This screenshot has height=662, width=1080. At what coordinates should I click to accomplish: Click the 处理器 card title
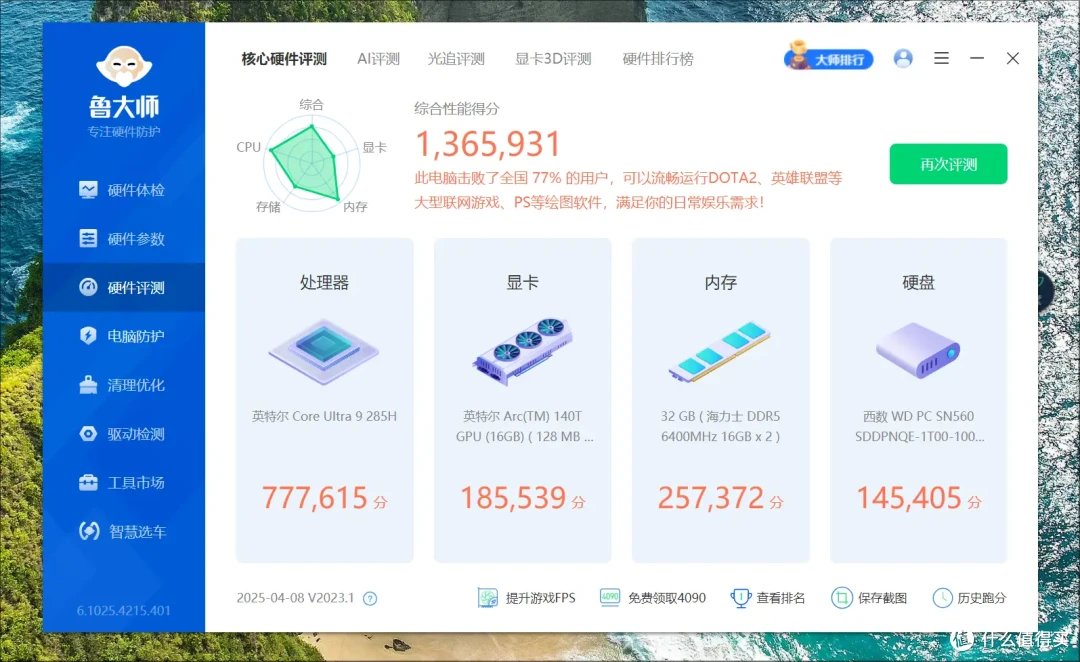click(x=324, y=282)
